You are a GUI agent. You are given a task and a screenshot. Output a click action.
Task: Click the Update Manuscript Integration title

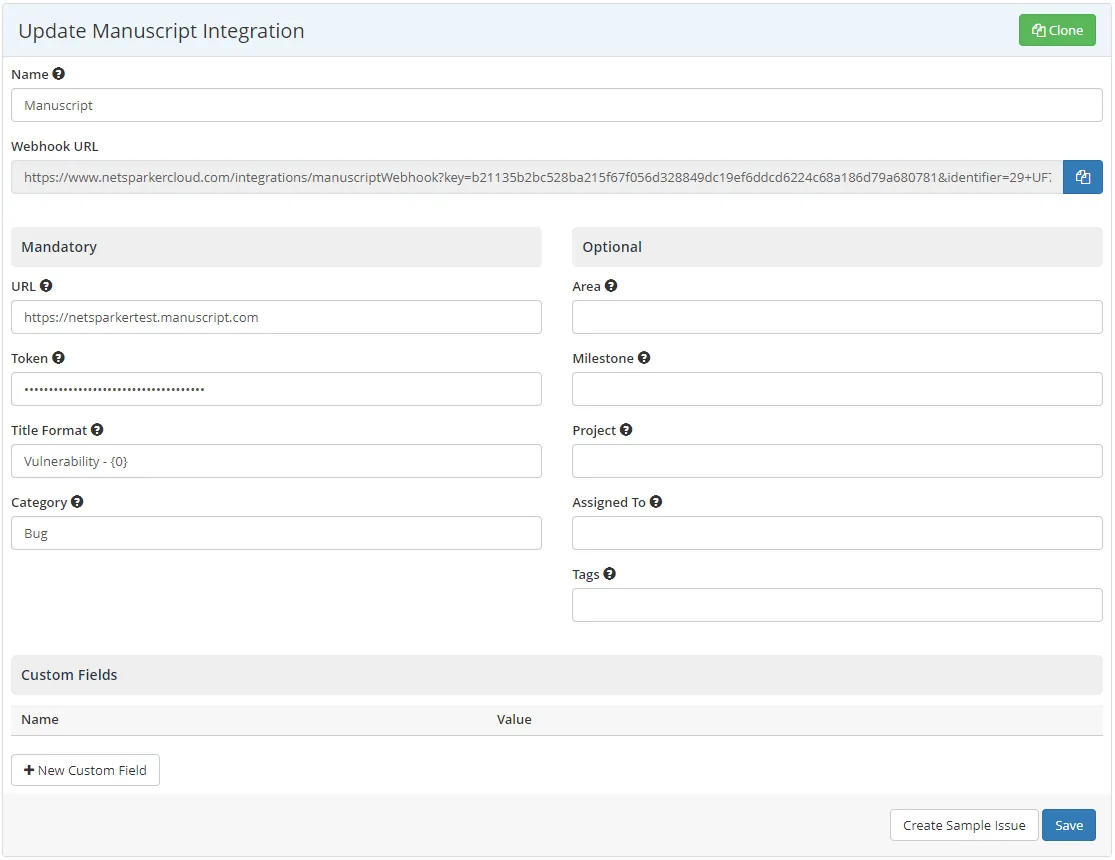(x=161, y=31)
